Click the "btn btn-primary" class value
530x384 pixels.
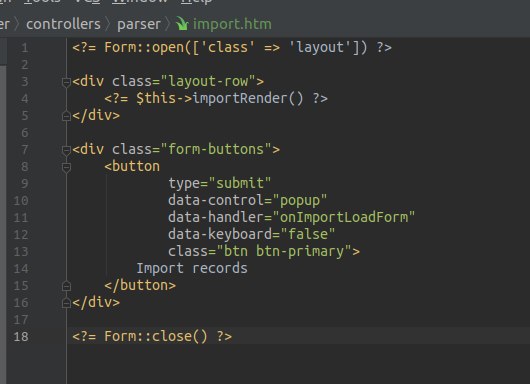284,251
